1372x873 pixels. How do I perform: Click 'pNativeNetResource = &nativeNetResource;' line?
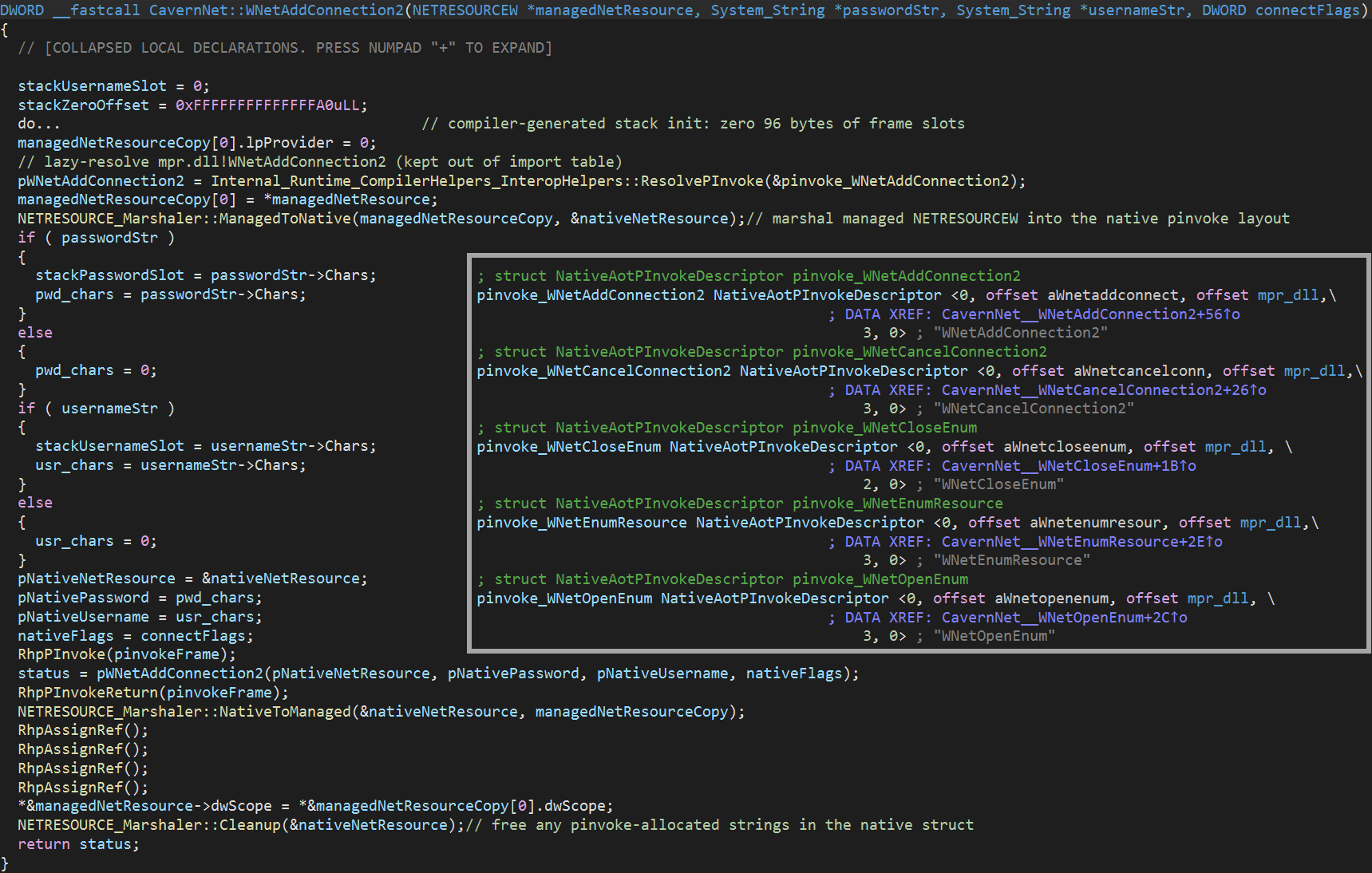[192, 579]
